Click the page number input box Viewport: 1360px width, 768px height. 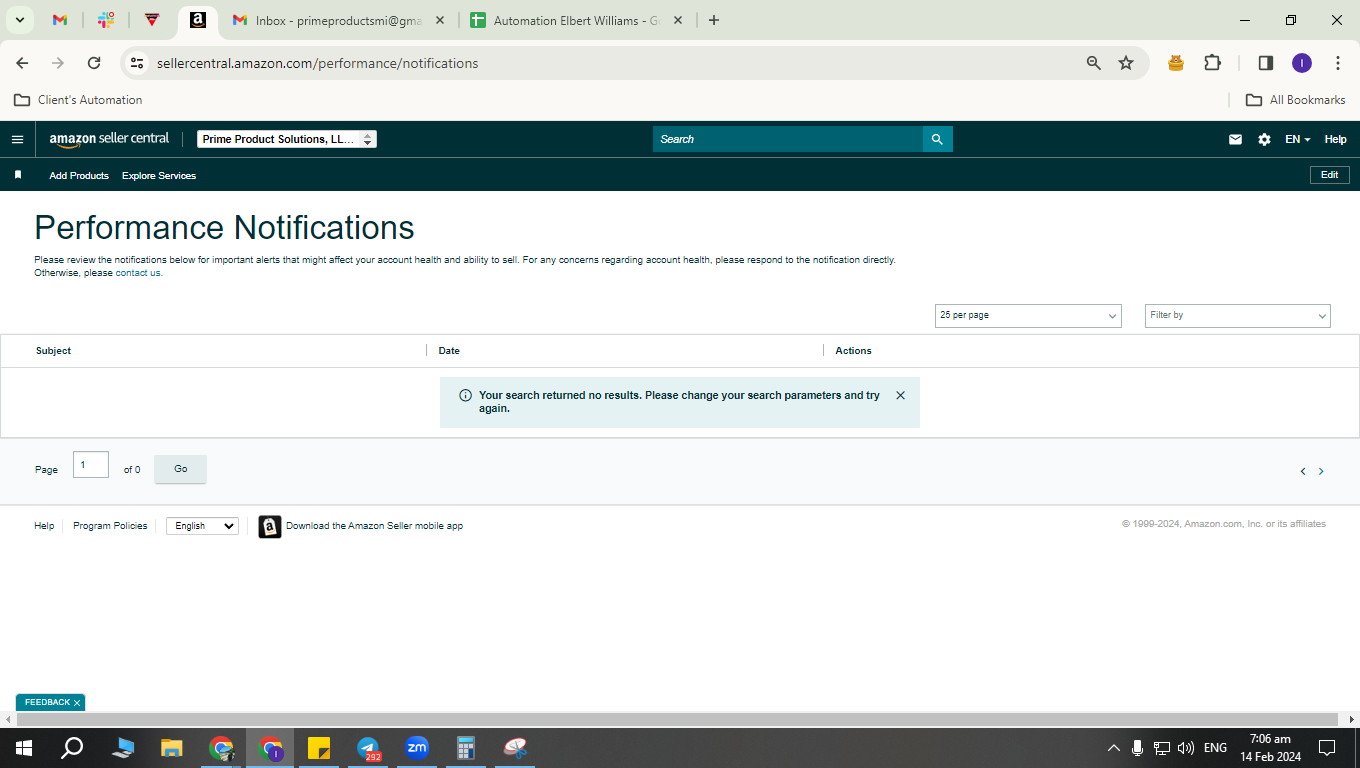91,465
